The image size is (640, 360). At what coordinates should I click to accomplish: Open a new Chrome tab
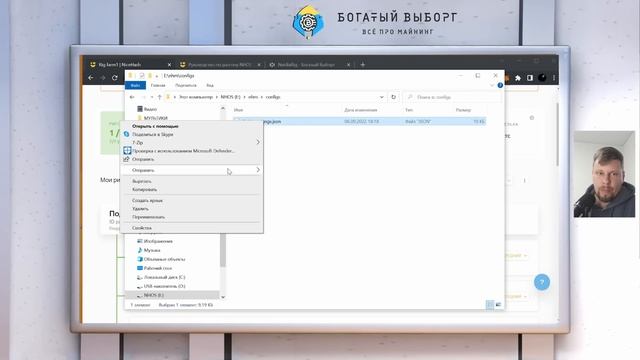point(362,64)
